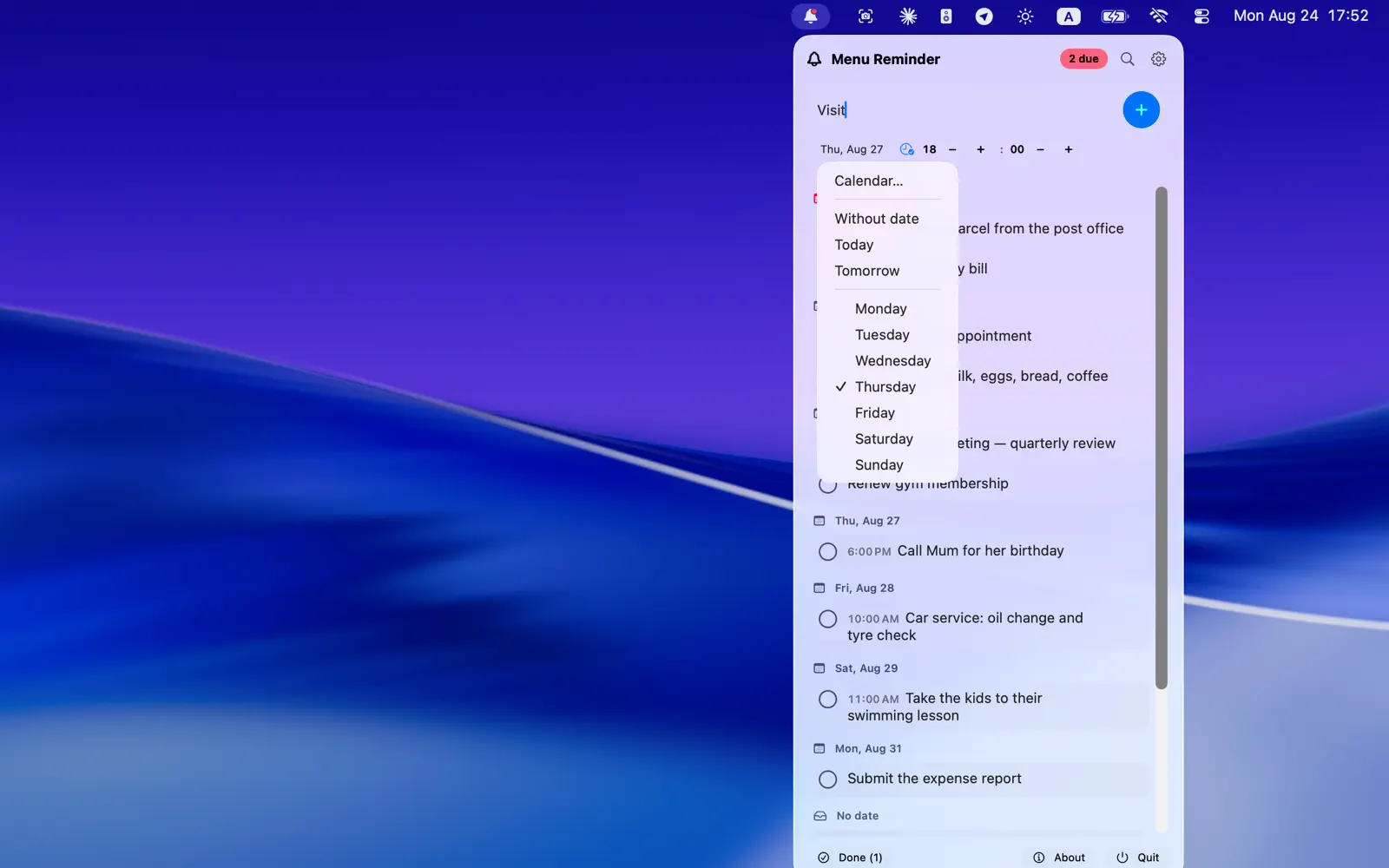Open the reminder search magnifier

click(1127, 59)
